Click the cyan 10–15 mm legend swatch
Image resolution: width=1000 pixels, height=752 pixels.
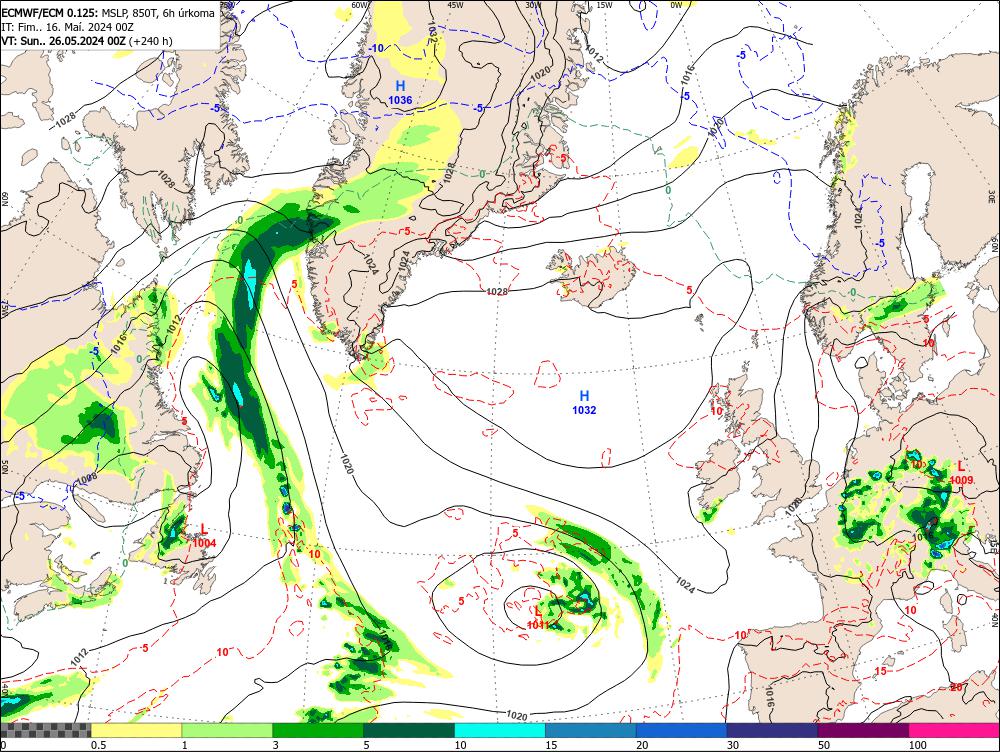pyautogui.click(x=500, y=730)
